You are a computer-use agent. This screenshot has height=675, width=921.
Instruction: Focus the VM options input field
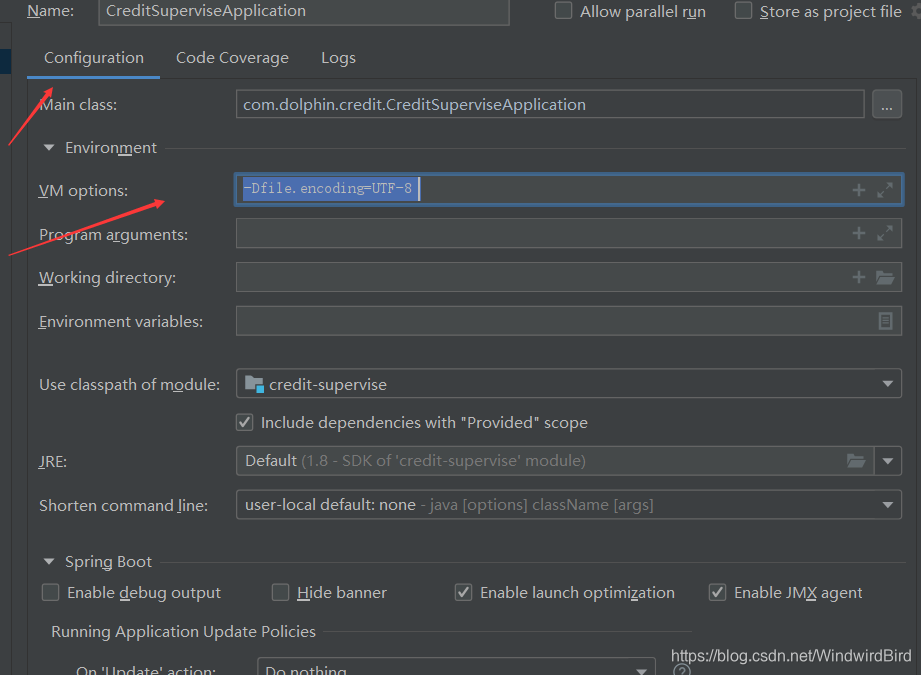(569, 189)
